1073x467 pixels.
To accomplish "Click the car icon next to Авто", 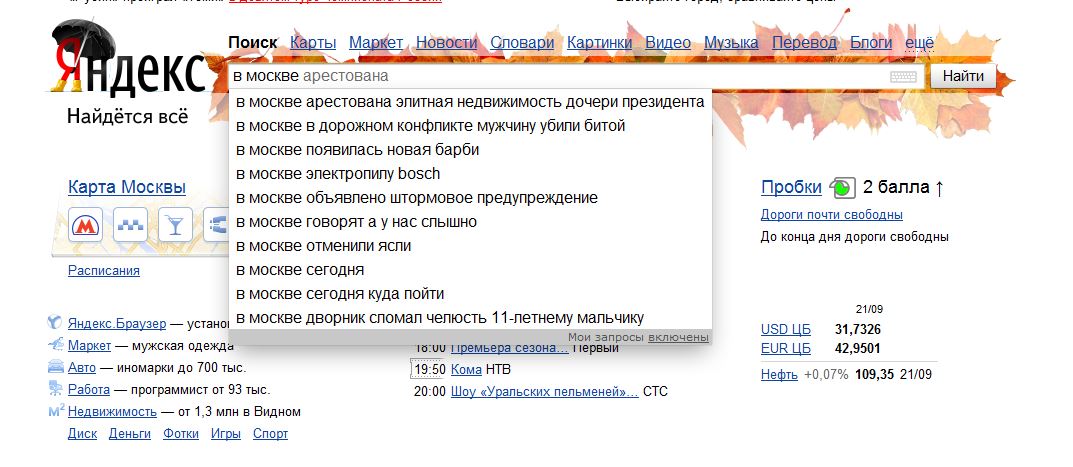I will pyautogui.click(x=56, y=367).
